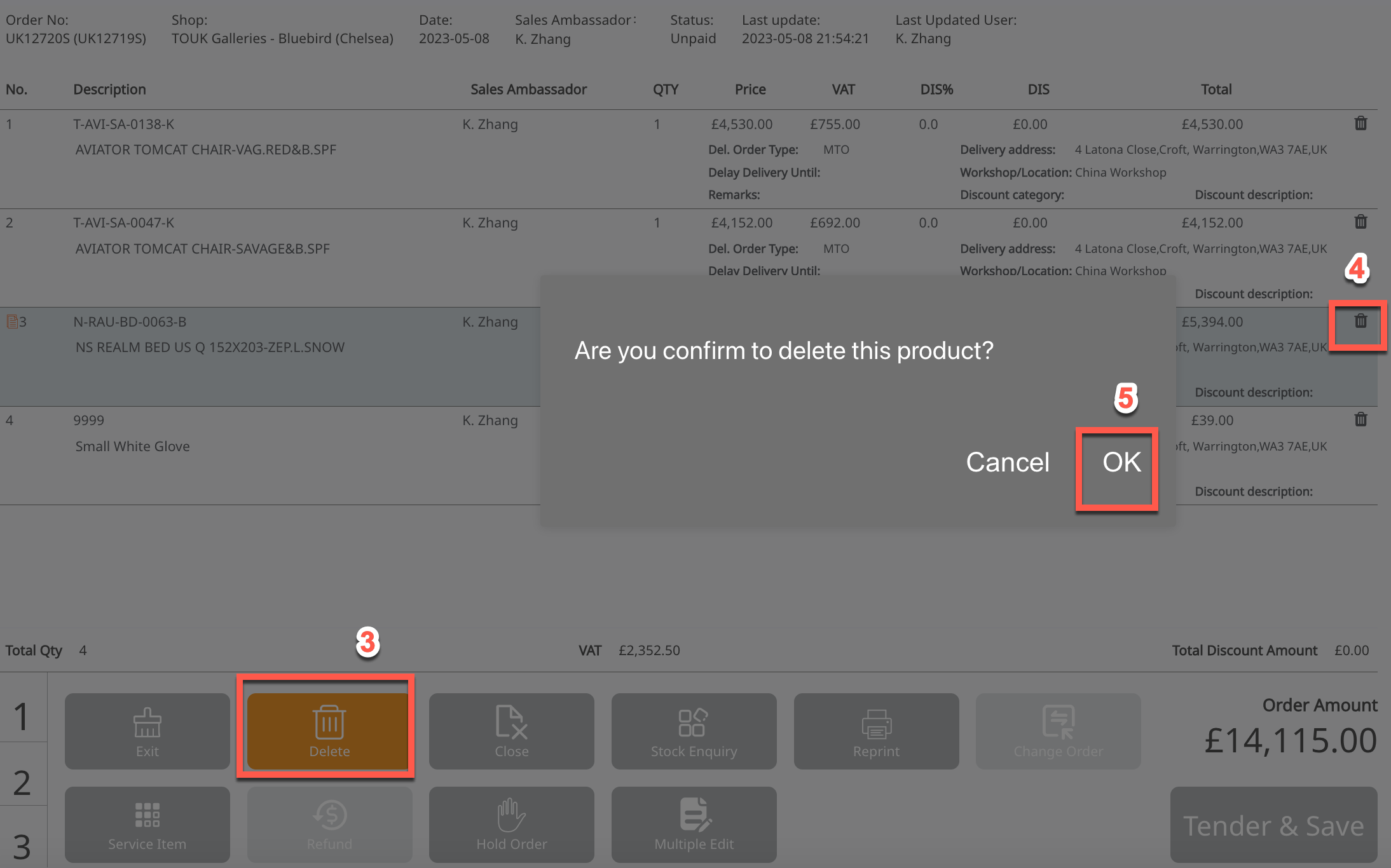Delete item T-AVI-SA-0047-K using trash icon
The height and width of the screenshot is (868, 1391).
click(x=1360, y=222)
